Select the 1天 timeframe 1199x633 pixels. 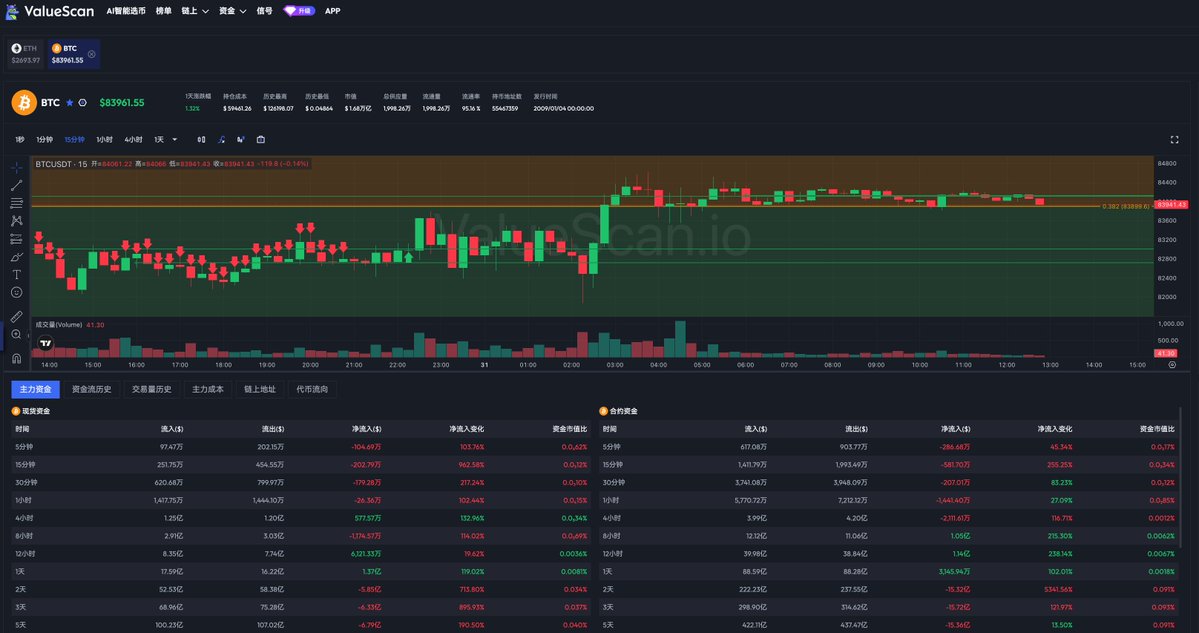pyautogui.click(x=159, y=140)
